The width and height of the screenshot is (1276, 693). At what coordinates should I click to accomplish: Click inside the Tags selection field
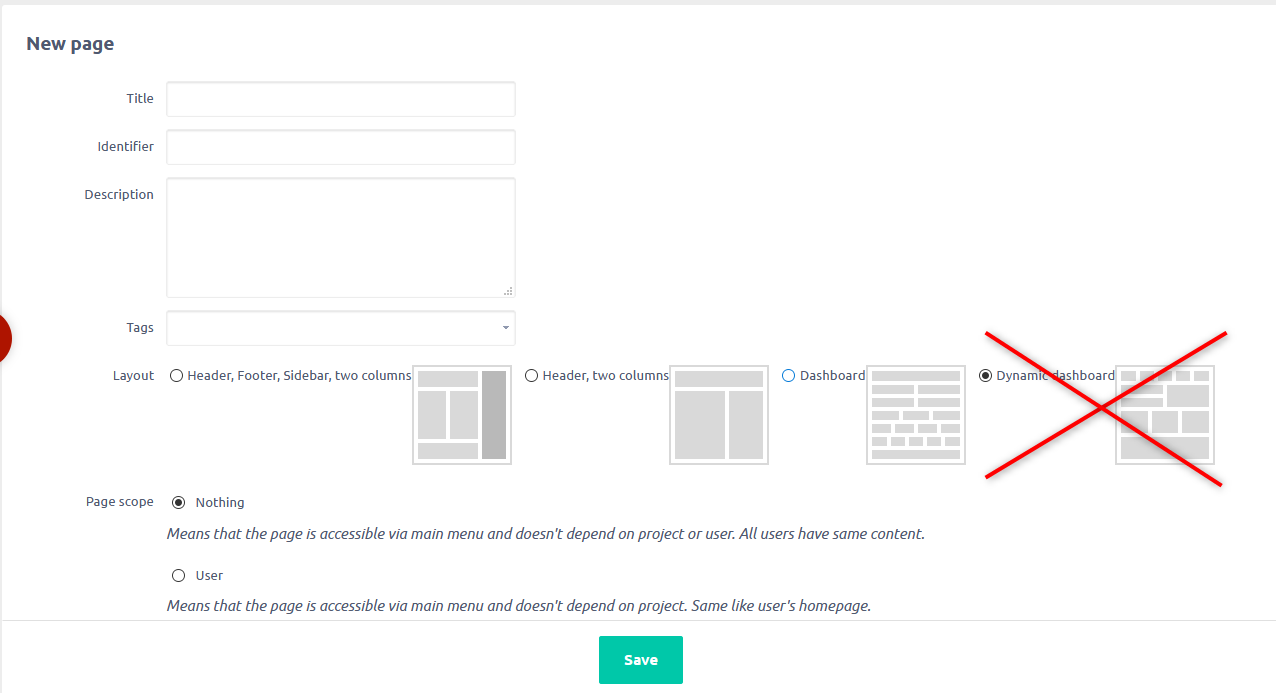coord(332,328)
